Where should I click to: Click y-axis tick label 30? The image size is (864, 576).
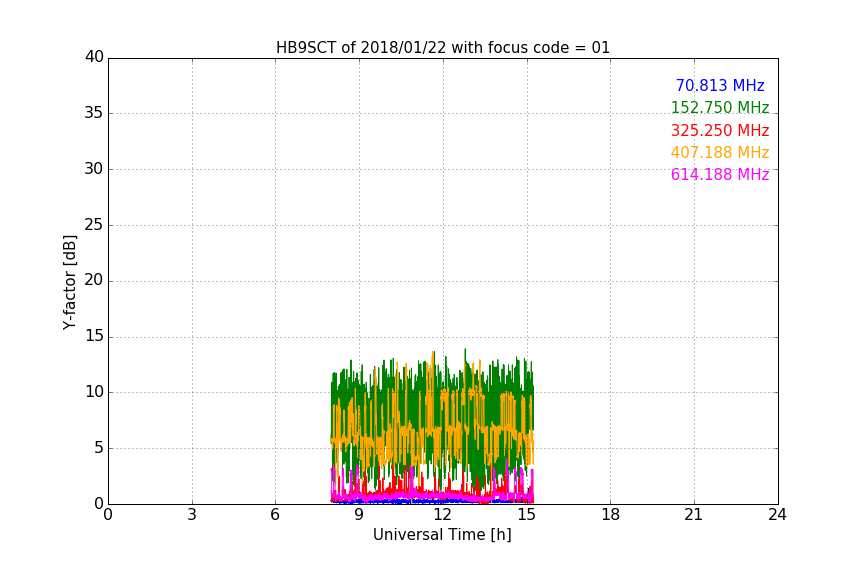[x=94, y=169]
